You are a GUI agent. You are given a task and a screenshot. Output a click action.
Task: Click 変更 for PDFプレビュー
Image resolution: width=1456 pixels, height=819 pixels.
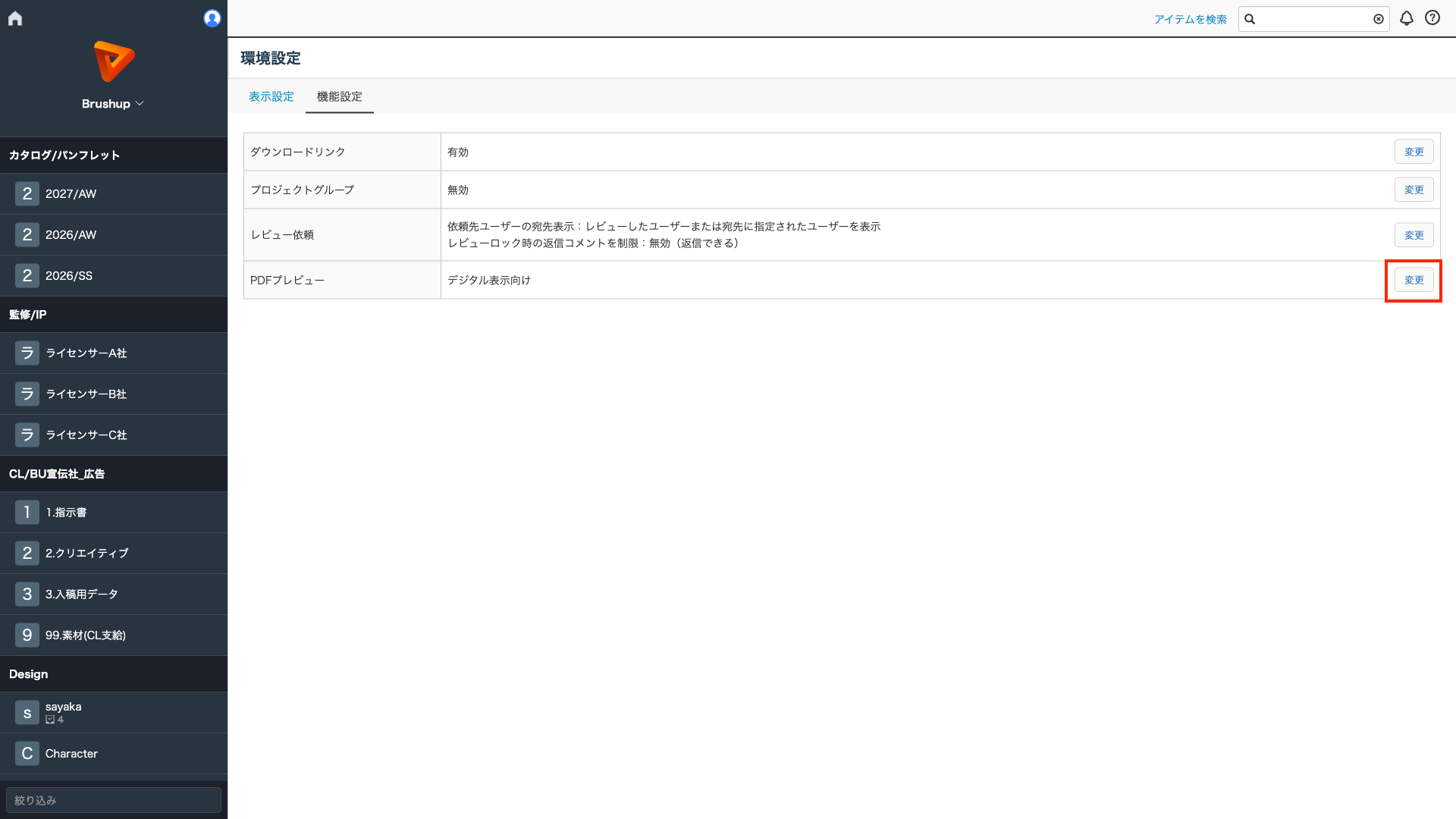[x=1414, y=280]
